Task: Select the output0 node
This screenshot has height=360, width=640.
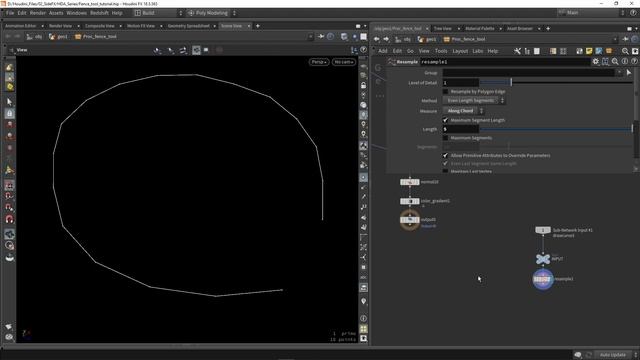Action: [410, 220]
